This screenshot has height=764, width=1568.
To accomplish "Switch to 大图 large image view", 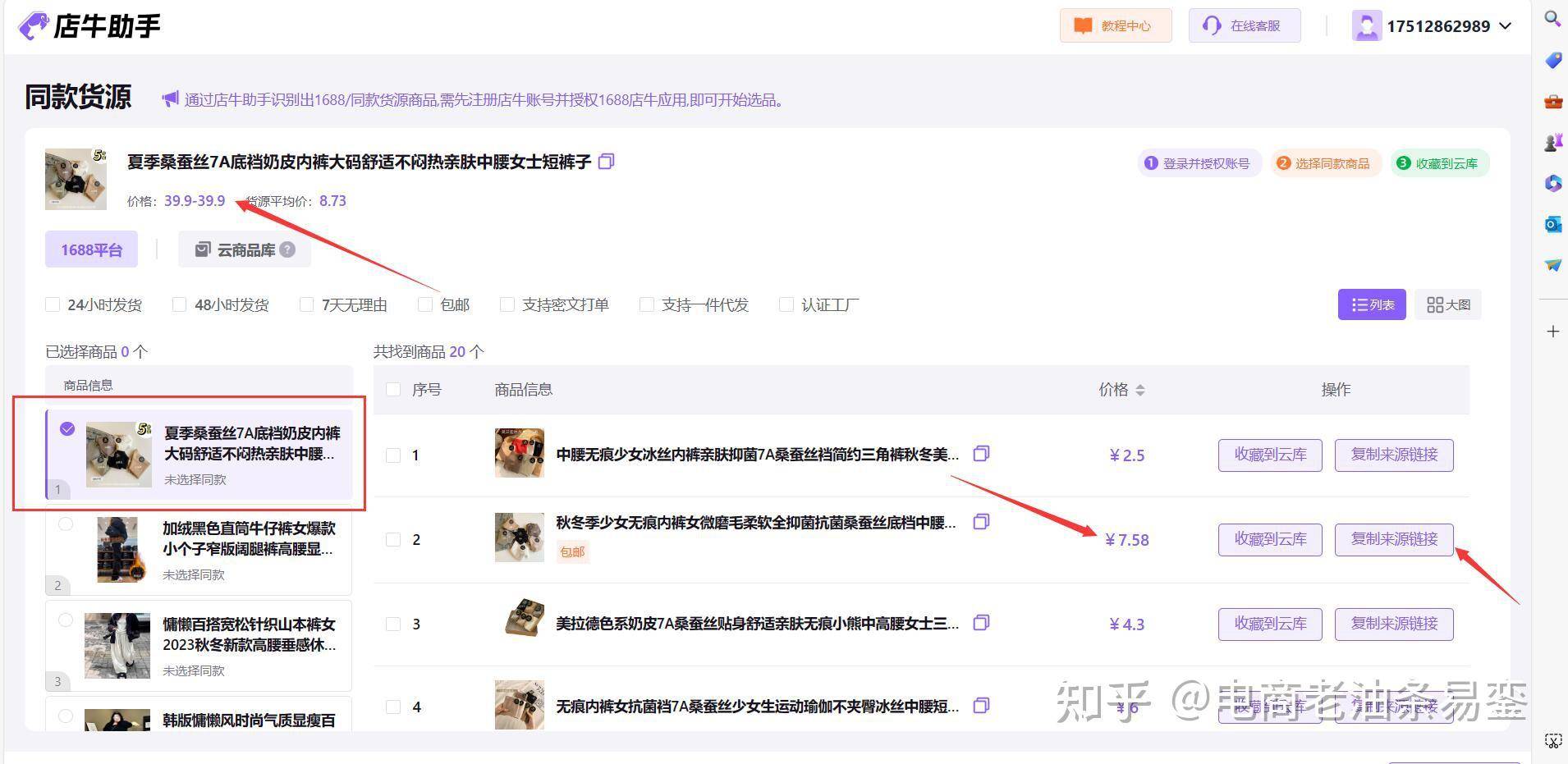I will [x=1448, y=304].
